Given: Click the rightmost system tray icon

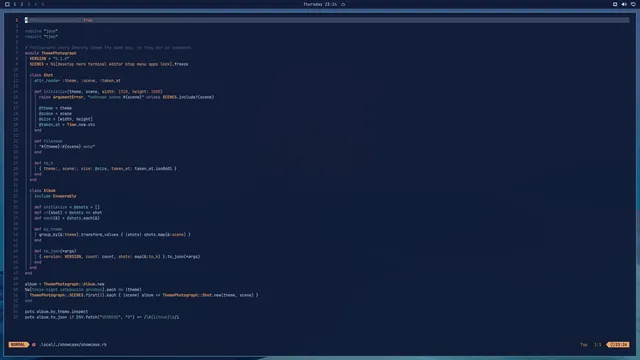Looking at the screenshot, I should coord(633,4).
